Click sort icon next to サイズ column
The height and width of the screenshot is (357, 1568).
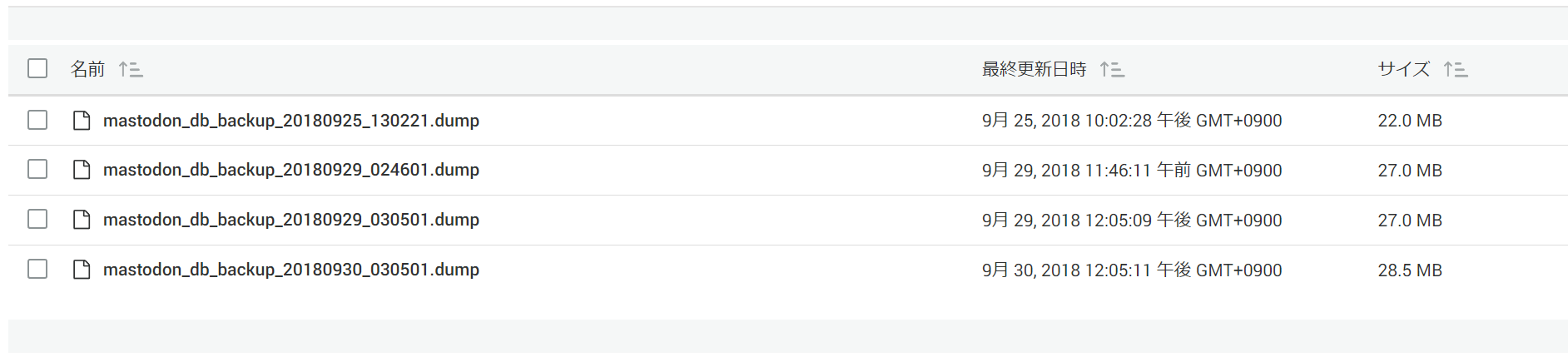[x=1456, y=69]
